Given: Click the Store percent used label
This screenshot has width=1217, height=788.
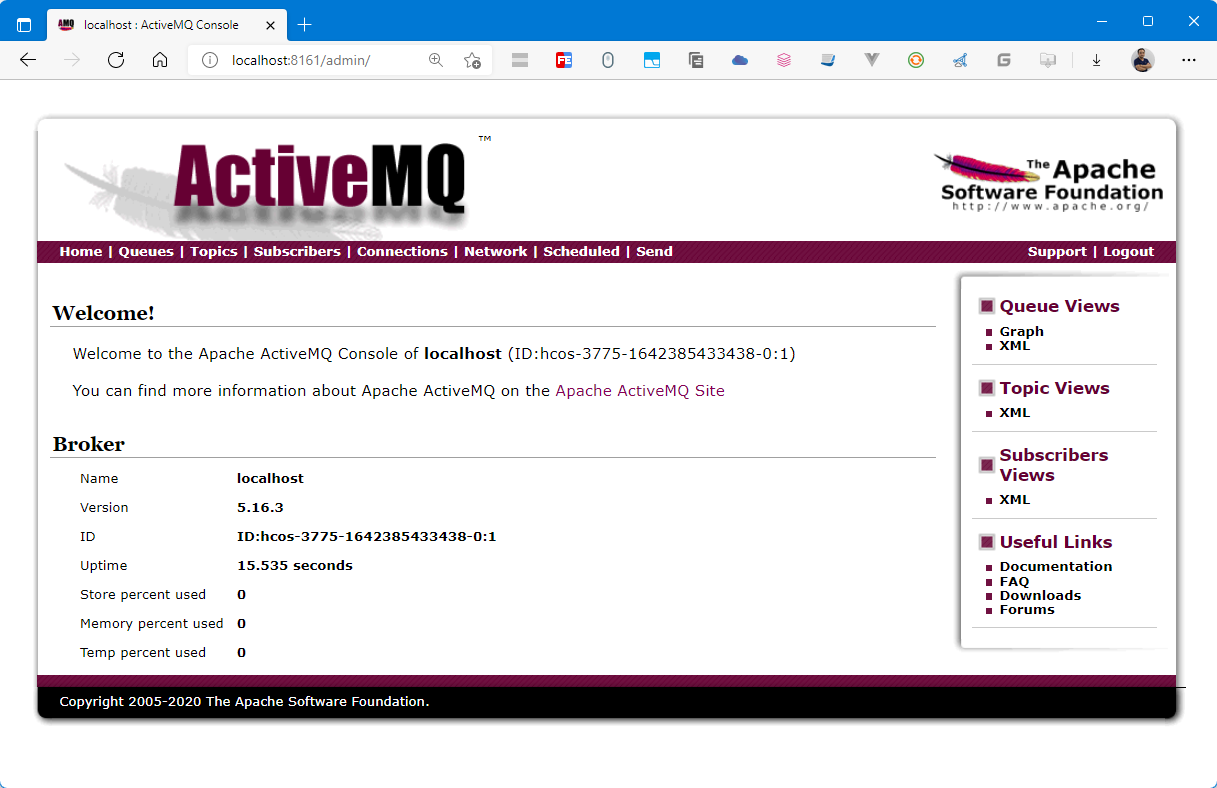Looking at the screenshot, I should tap(143, 595).
